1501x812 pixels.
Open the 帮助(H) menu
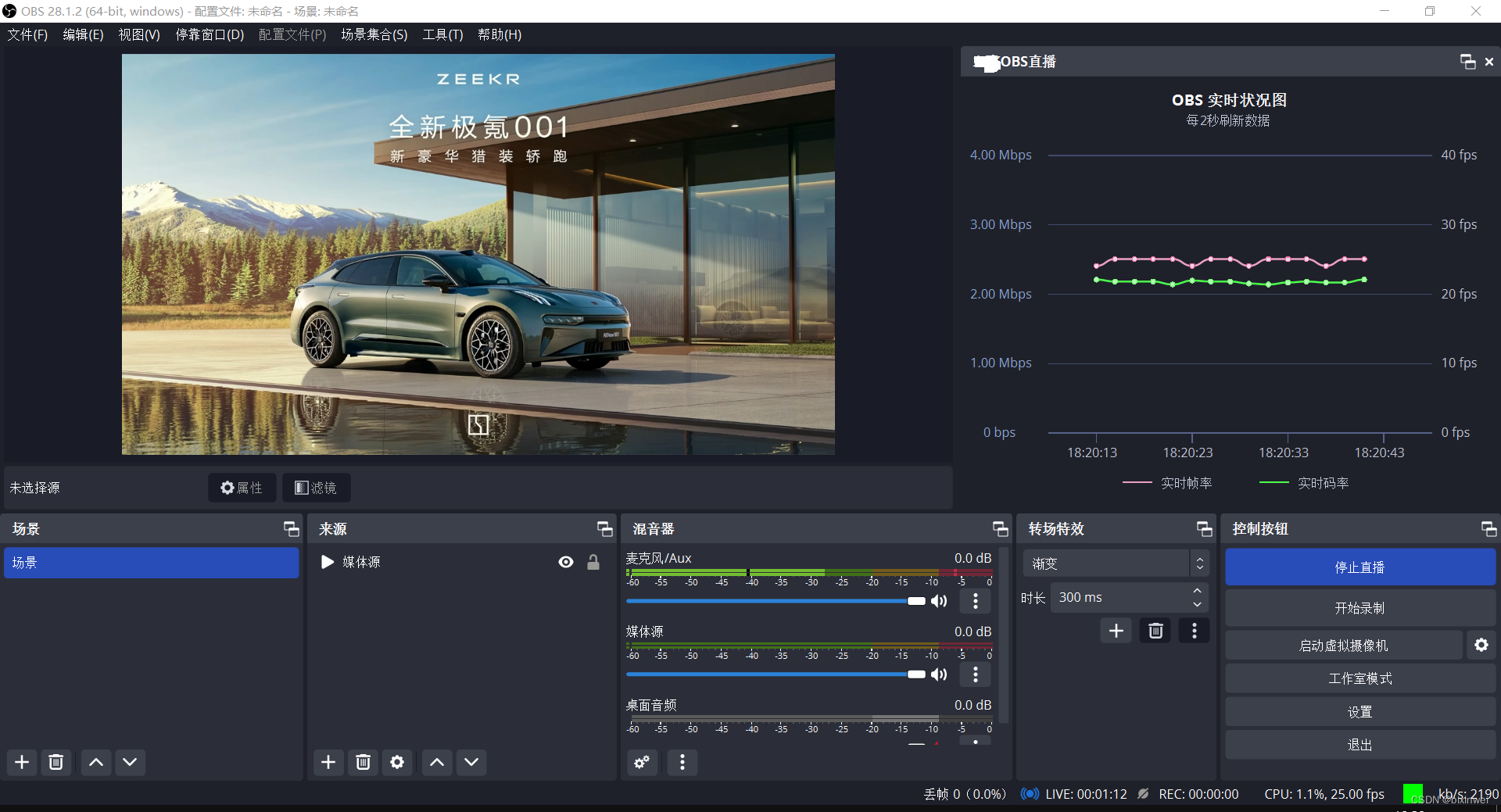[500, 34]
